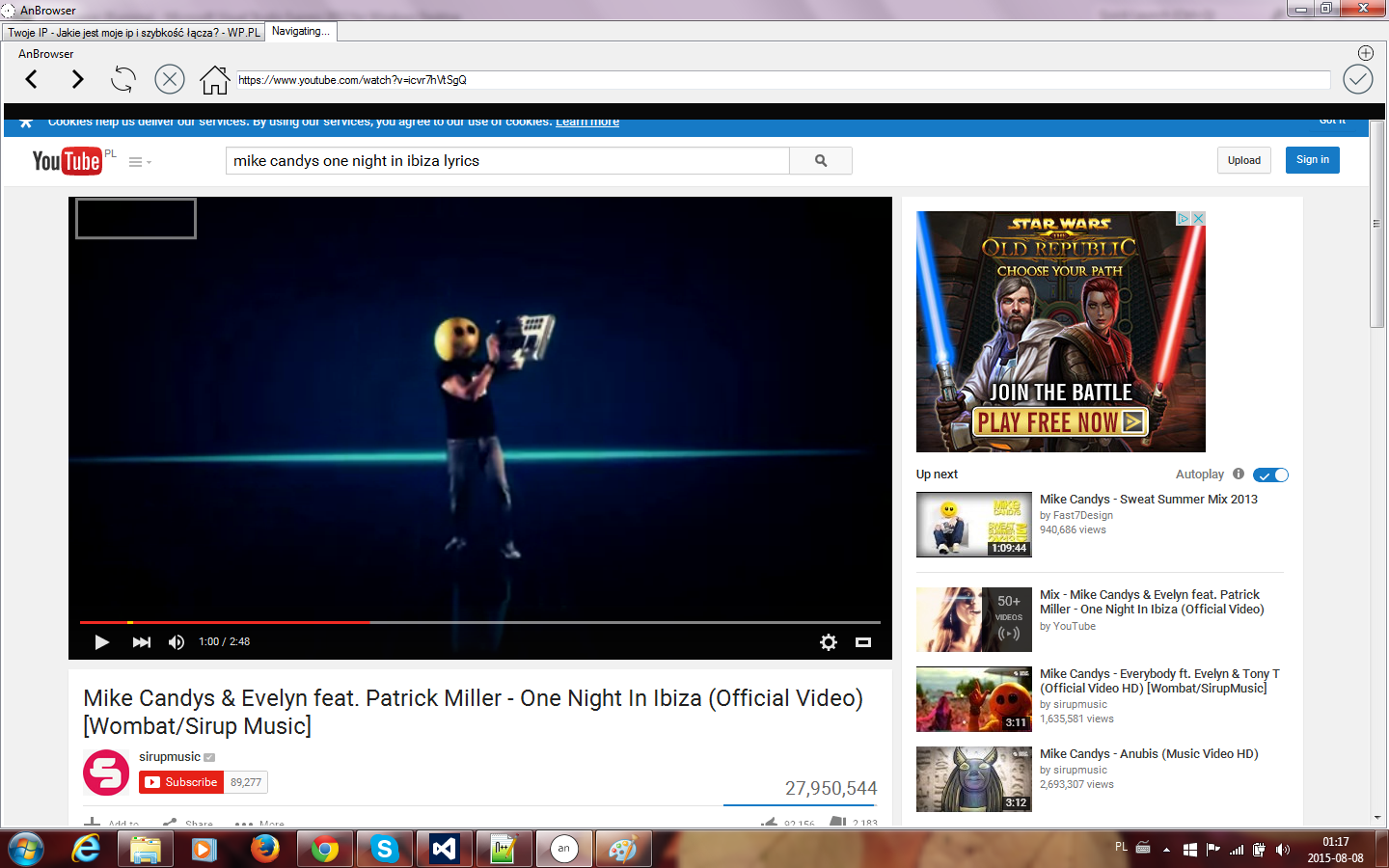Go back using the AnBrowser back arrow
The height and width of the screenshot is (868, 1389).
32,79
